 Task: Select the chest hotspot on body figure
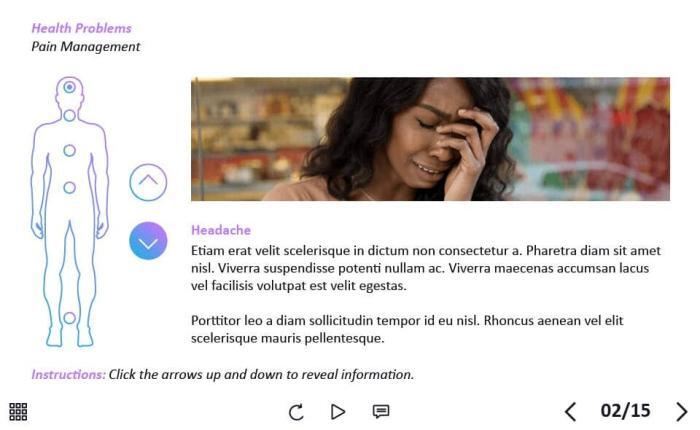click(x=69, y=150)
